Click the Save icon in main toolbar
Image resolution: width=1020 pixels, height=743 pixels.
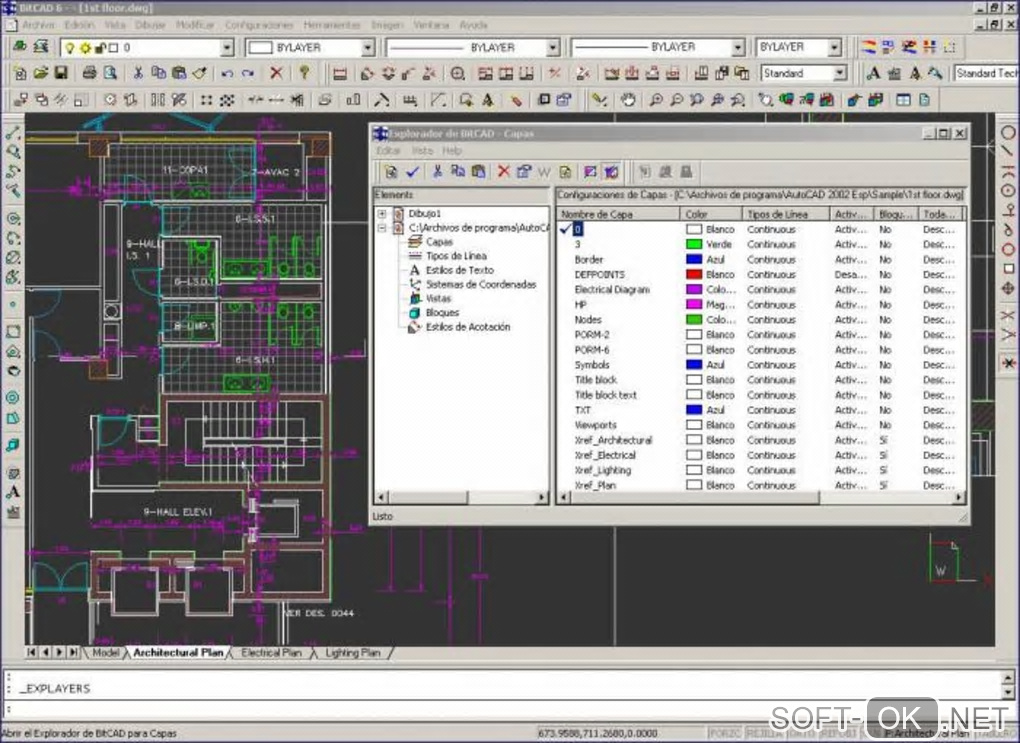60,73
